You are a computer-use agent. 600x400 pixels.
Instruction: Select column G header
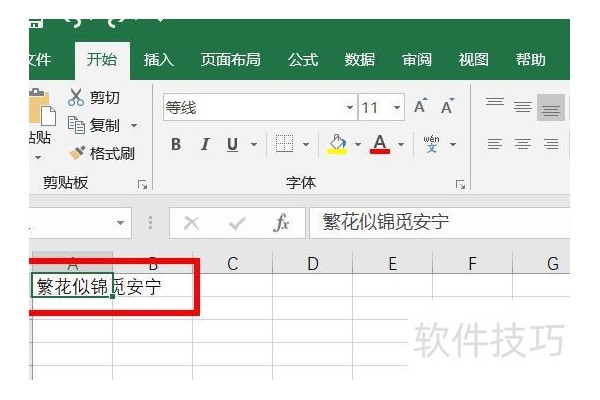click(x=541, y=263)
